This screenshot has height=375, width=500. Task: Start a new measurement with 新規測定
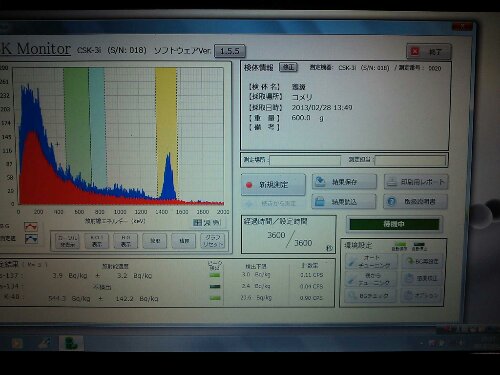point(273,184)
